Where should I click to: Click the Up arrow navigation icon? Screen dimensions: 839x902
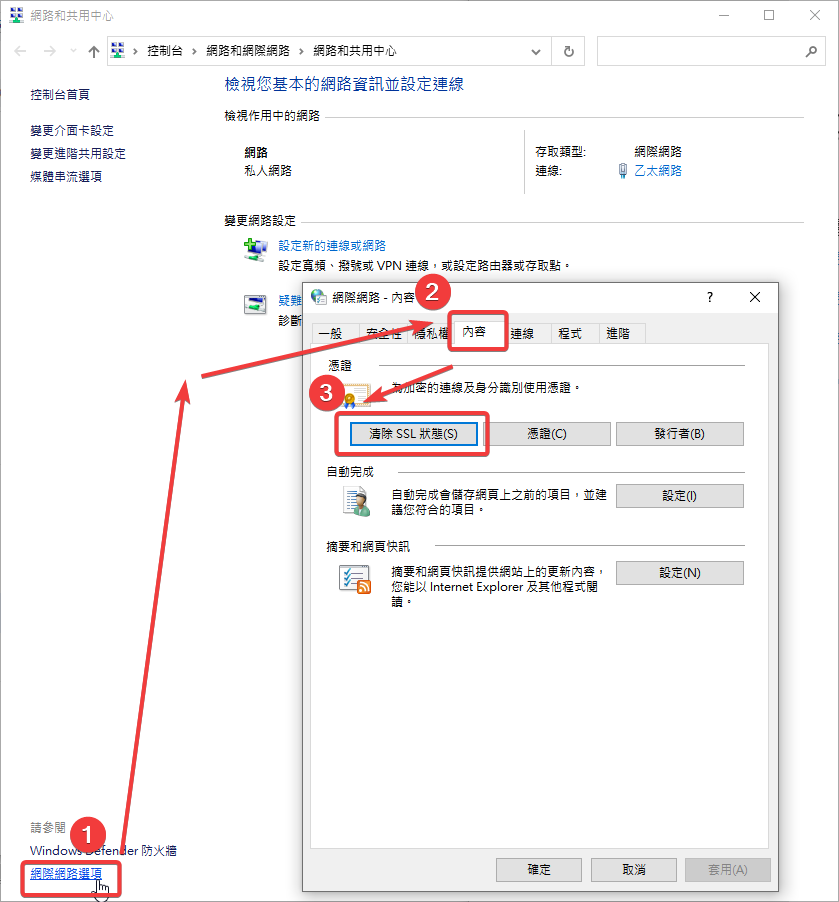tap(94, 51)
